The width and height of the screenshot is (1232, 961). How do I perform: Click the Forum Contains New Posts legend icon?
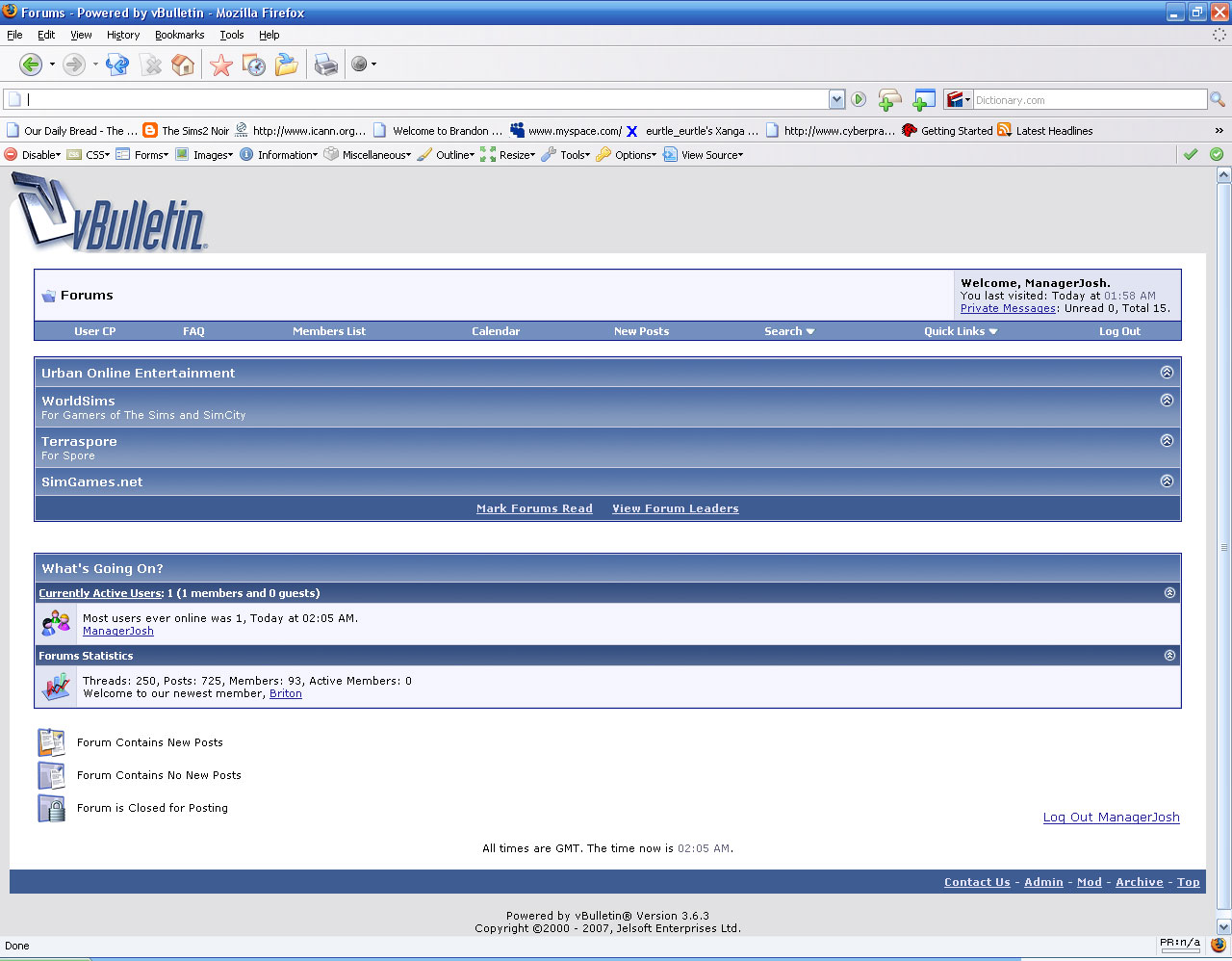click(51, 742)
